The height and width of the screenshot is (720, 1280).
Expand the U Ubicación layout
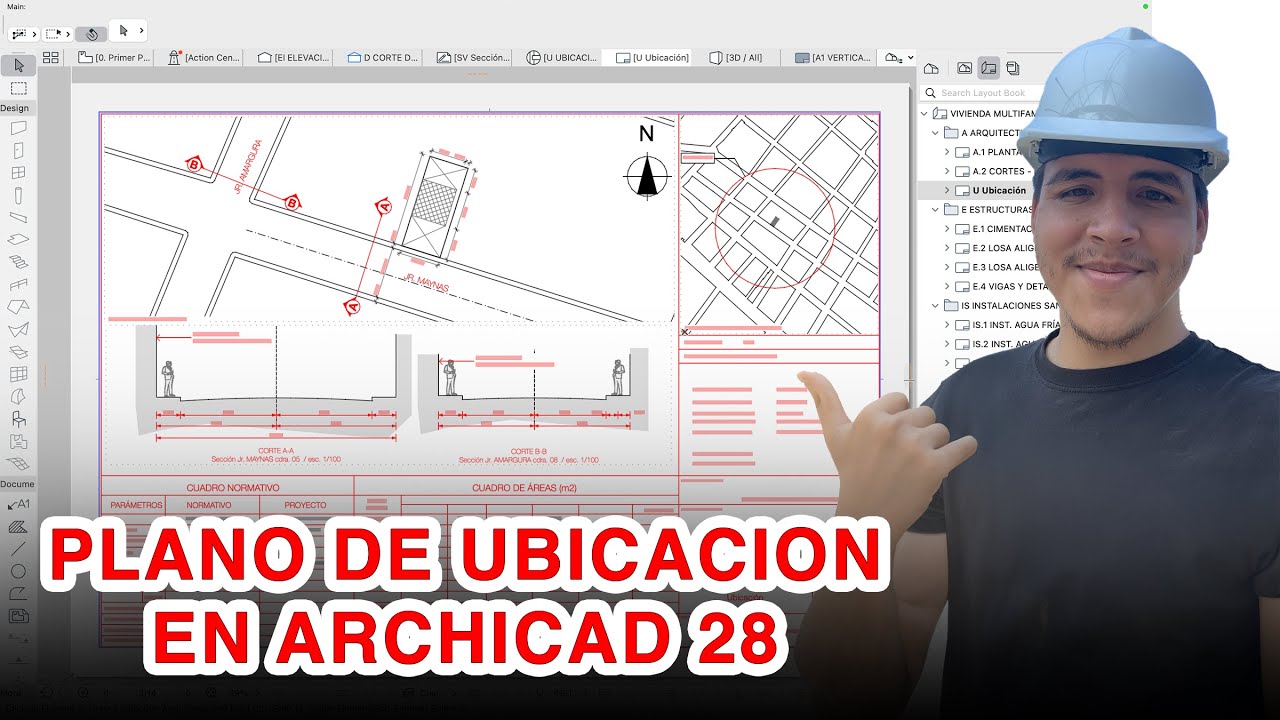pos(947,190)
